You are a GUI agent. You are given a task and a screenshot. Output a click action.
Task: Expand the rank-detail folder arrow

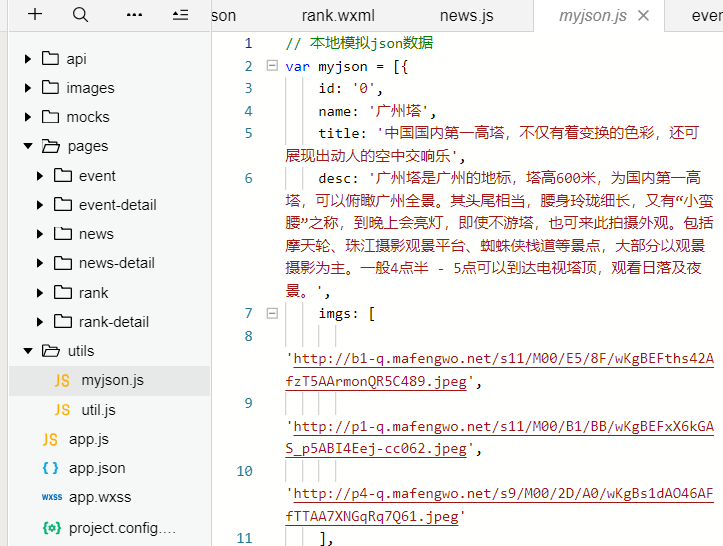coord(40,322)
